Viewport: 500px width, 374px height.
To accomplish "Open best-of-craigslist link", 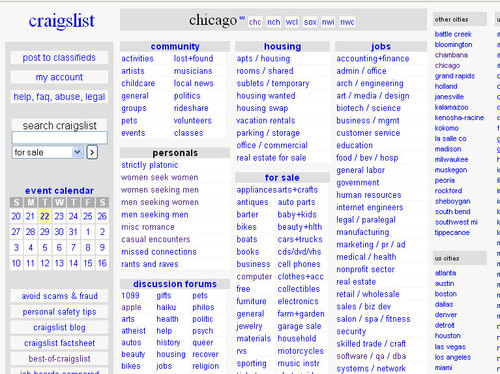I will click(59, 359).
